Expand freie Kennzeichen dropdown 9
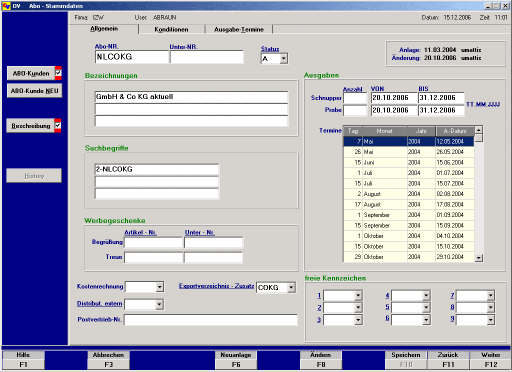512x372 pixels. [491, 320]
